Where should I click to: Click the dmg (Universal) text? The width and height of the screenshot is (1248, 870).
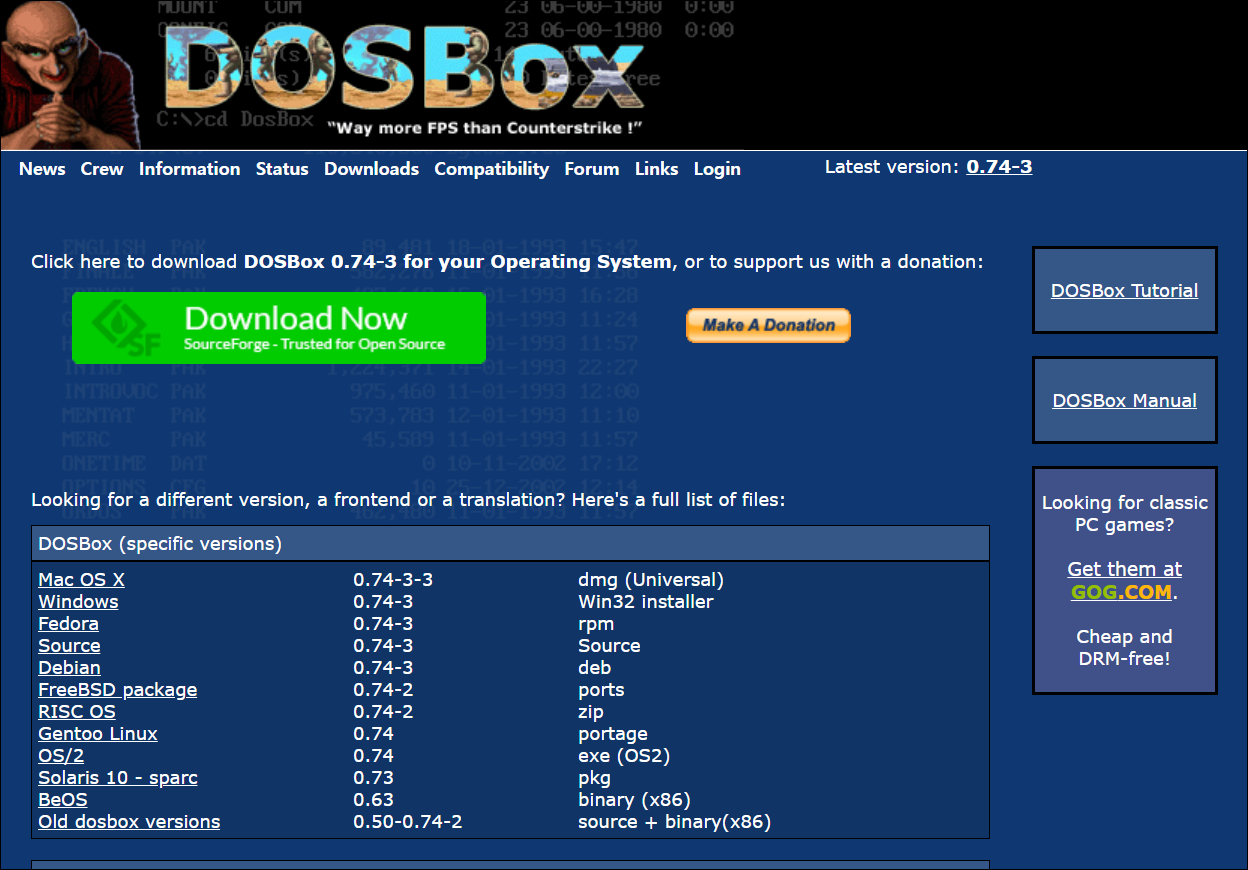point(651,580)
